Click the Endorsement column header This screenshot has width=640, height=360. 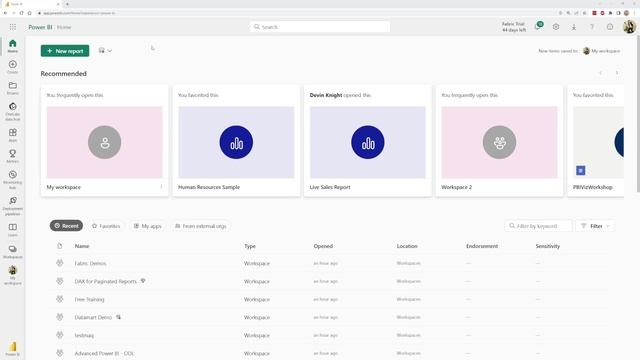coord(482,246)
